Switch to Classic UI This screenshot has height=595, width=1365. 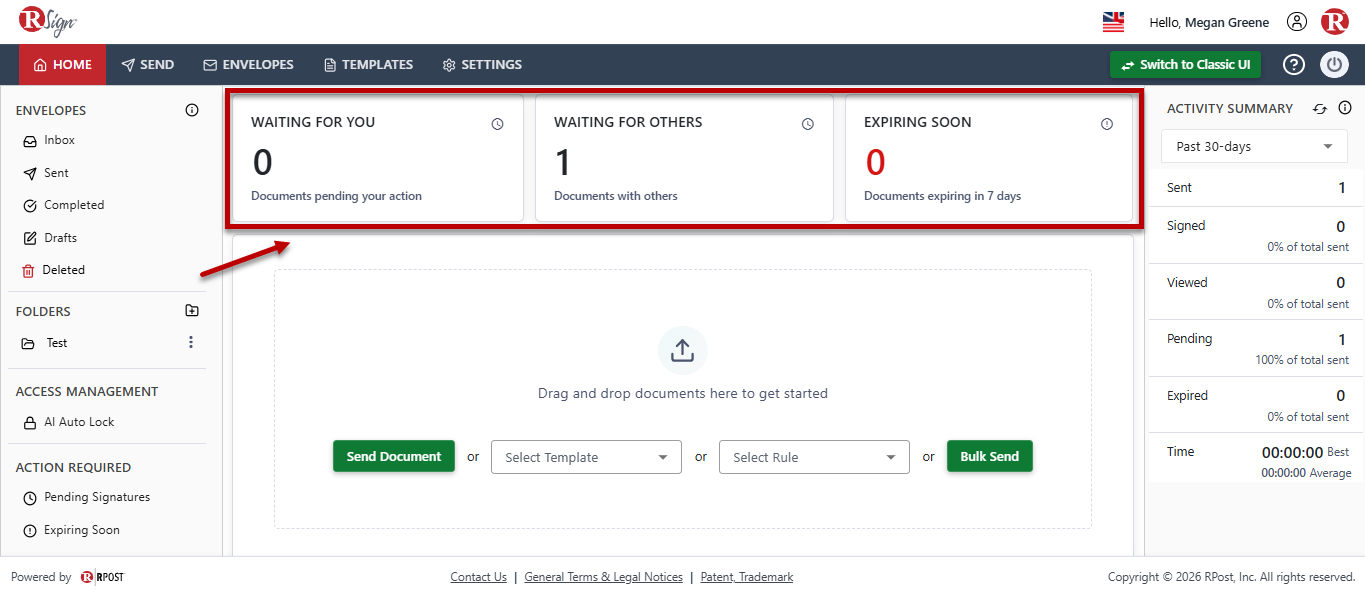(1185, 64)
